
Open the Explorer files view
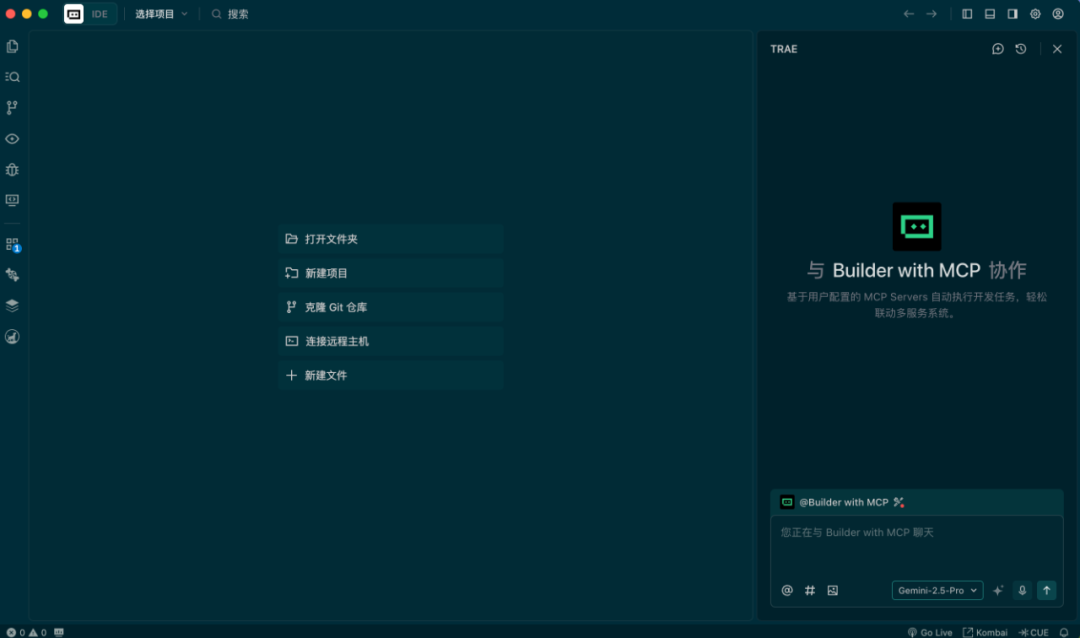[x=12, y=47]
